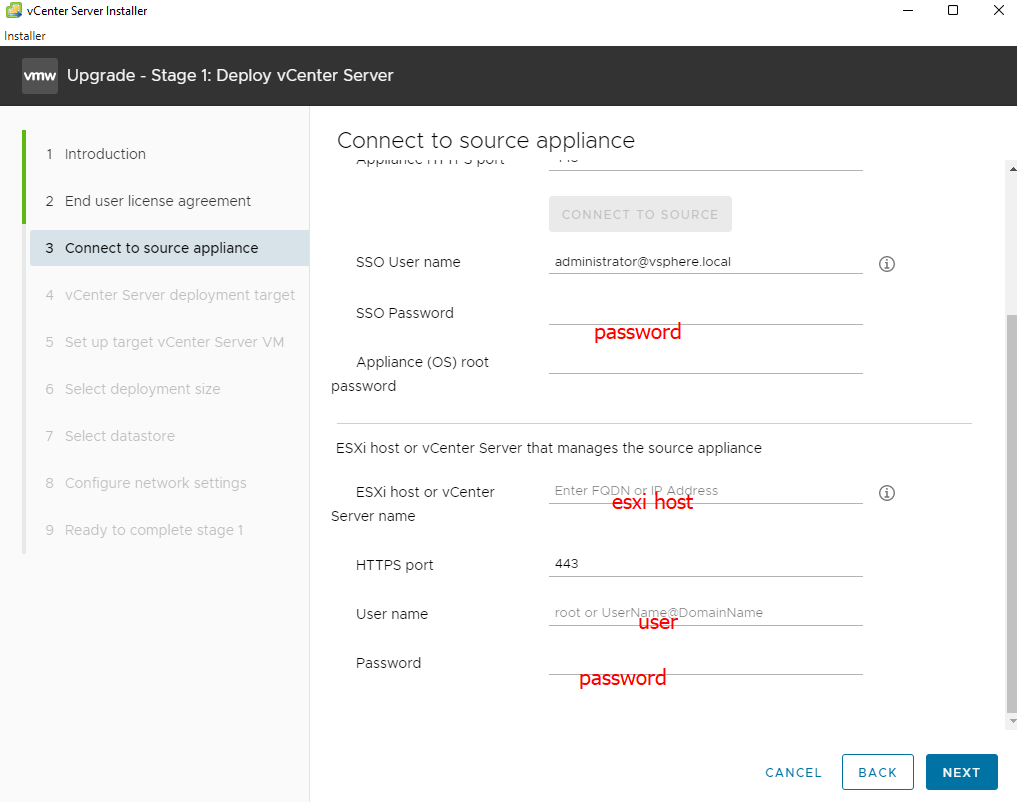1017x802 pixels.
Task: Go to End user license agreement step
Action: (158, 201)
